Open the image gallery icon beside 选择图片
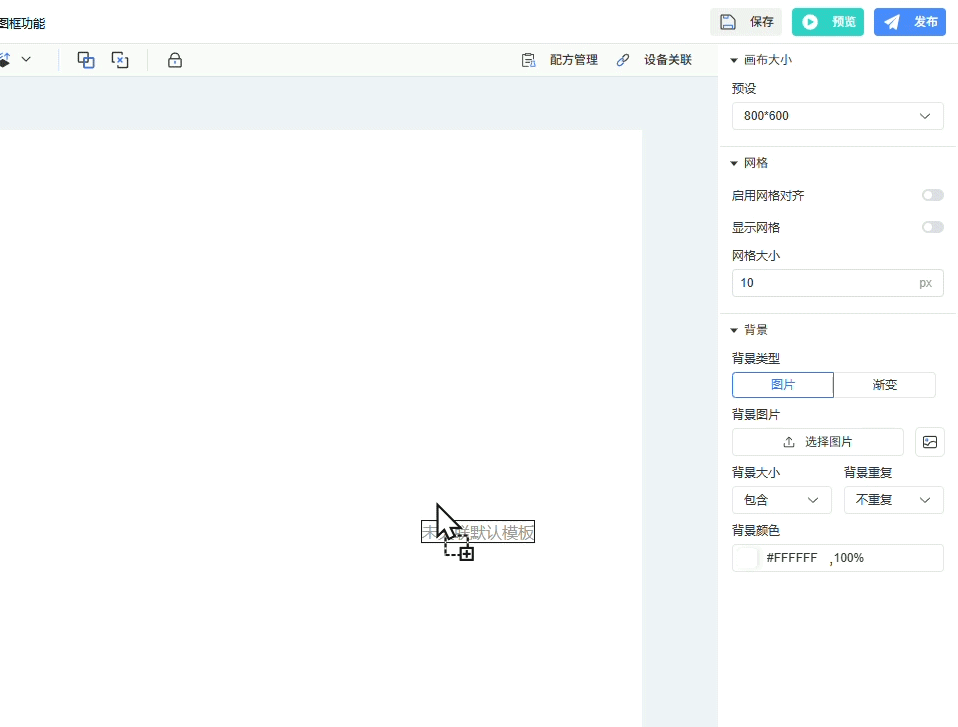This screenshot has height=727, width=958. tap(930, 442)
